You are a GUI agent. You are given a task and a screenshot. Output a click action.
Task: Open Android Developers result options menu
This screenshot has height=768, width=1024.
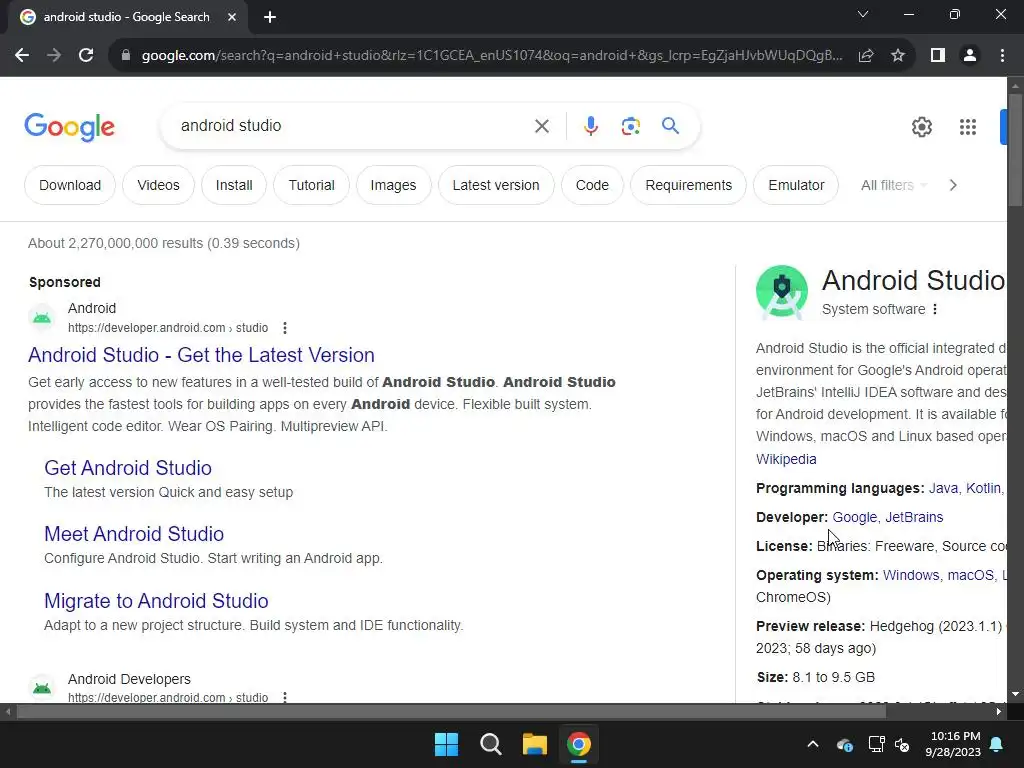click(285, 697)
